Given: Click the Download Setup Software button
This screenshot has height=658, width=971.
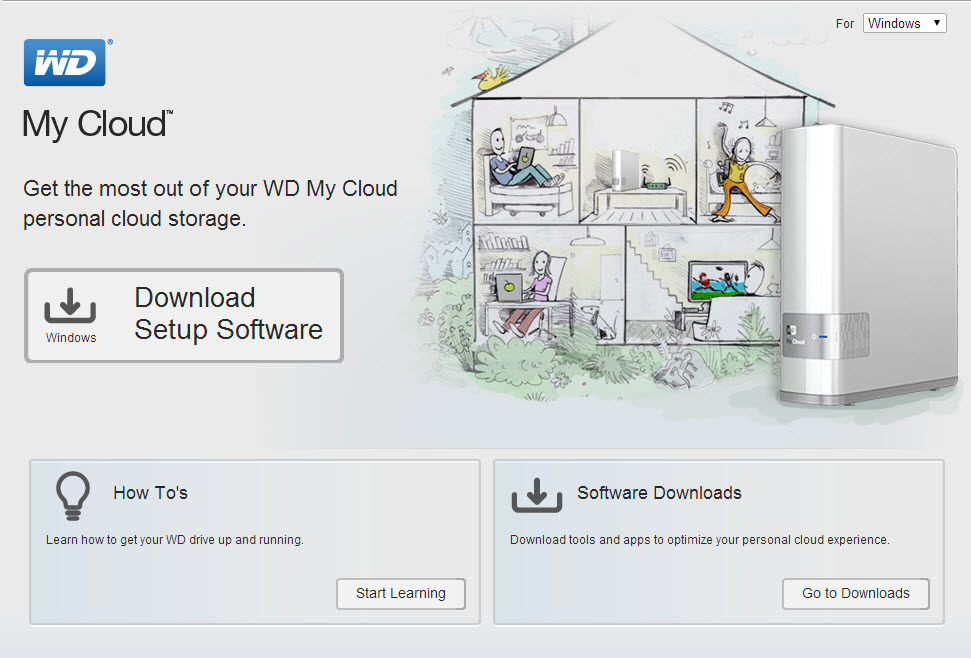Looking at the screenshot, I should pos(184,316).
